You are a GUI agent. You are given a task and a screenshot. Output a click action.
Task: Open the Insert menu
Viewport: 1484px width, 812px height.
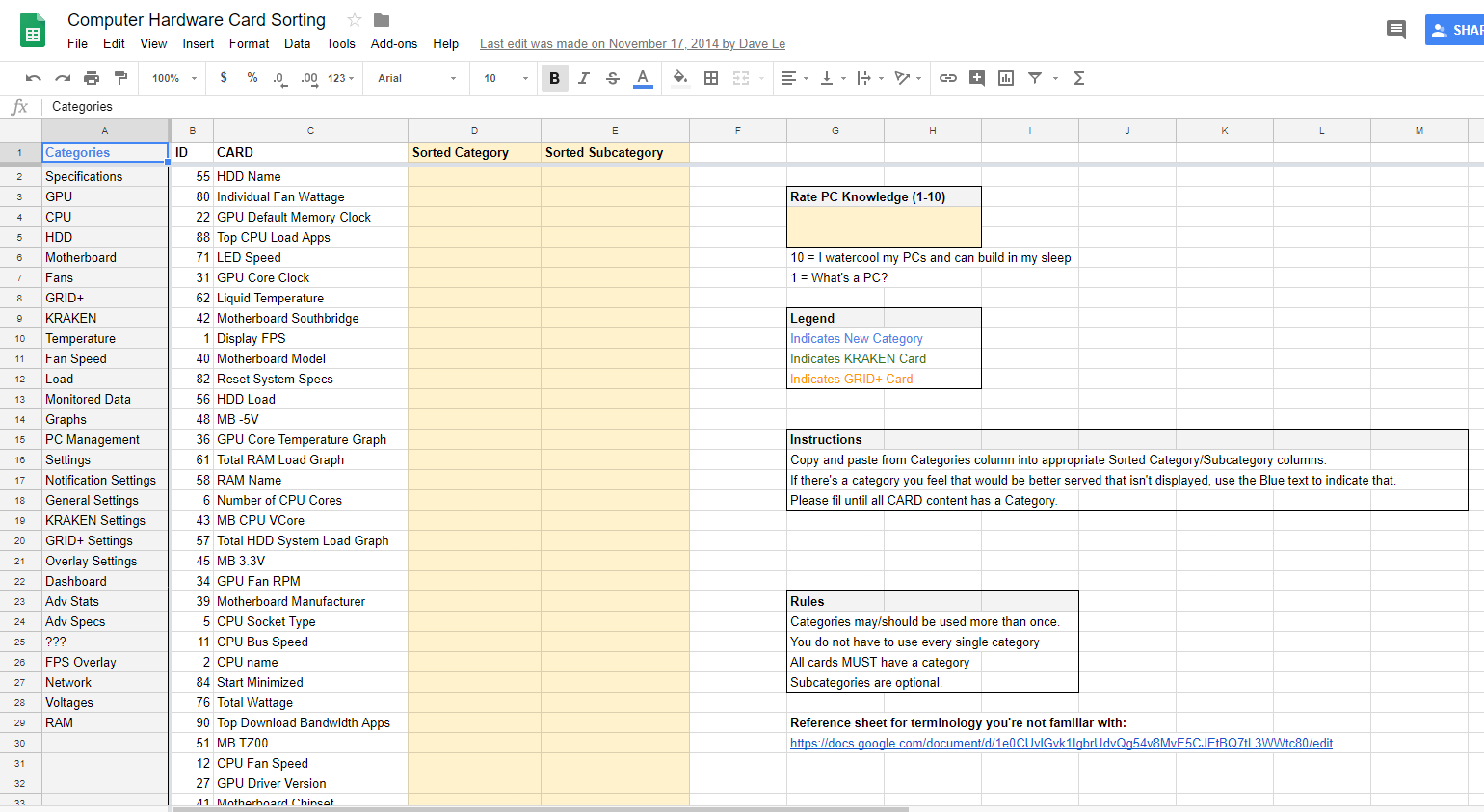click(198, 43)
